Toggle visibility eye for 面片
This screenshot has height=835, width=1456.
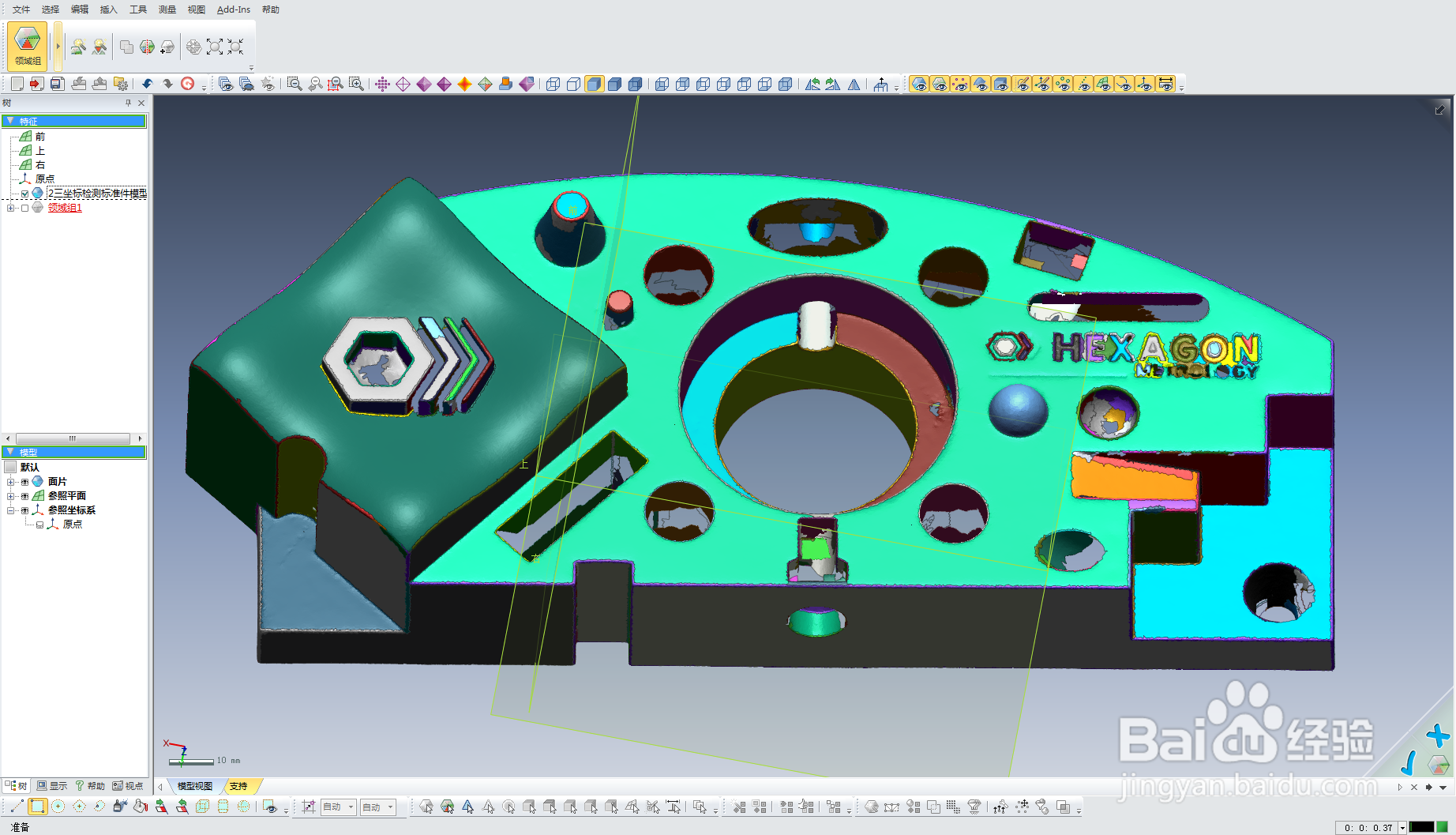coord(24,482)
